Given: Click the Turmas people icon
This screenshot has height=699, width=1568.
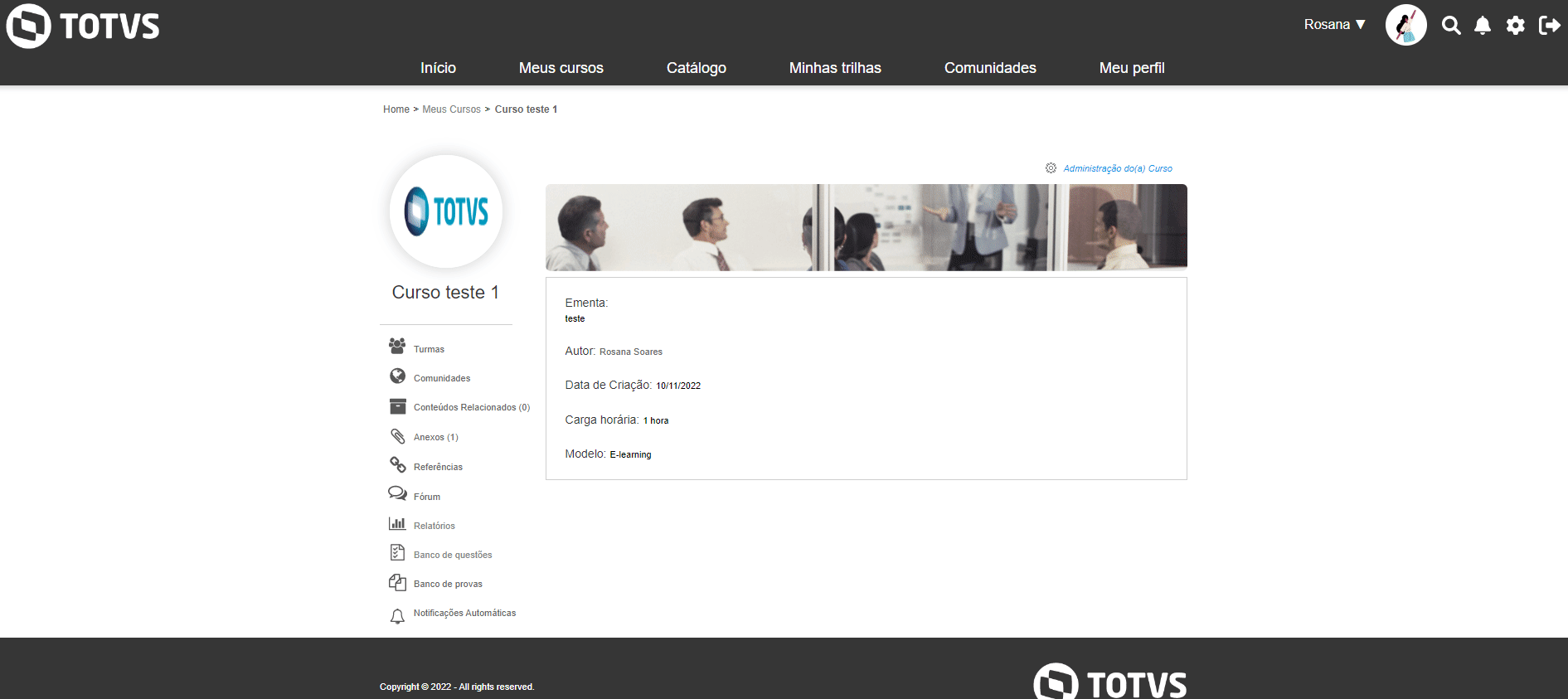Looking at the screenshot, I should pyautogui.click(x=397, y=346).
